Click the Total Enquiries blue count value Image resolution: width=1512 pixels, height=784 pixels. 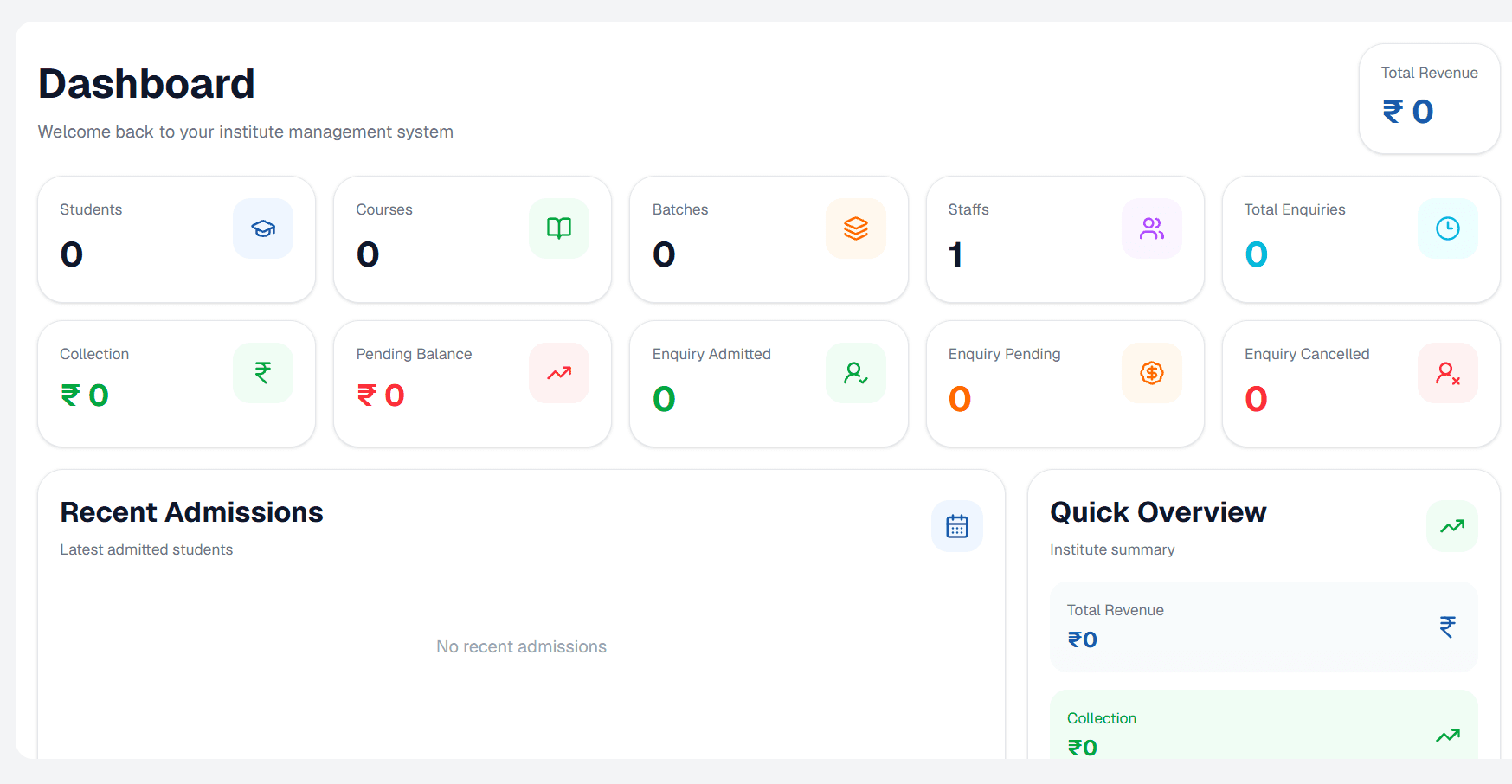coord(1257,254)
